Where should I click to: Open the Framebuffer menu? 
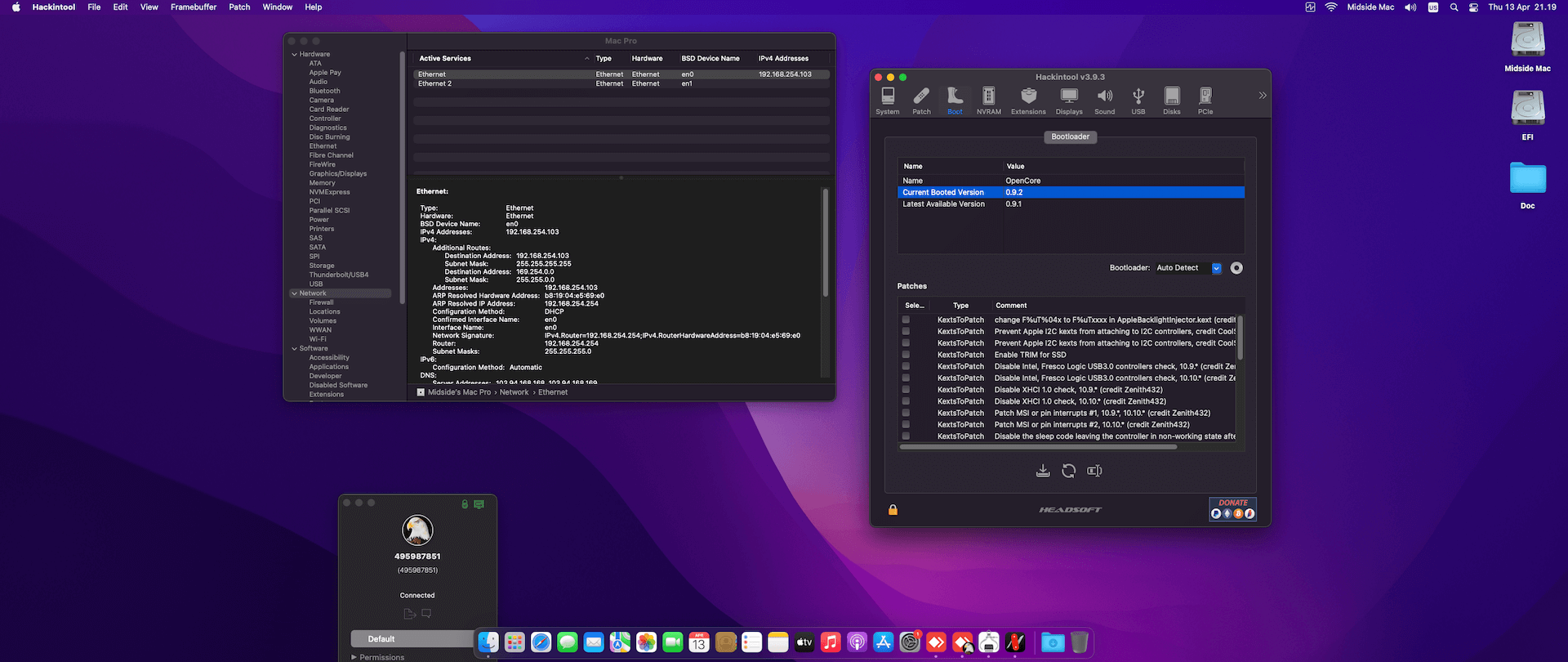194,7
